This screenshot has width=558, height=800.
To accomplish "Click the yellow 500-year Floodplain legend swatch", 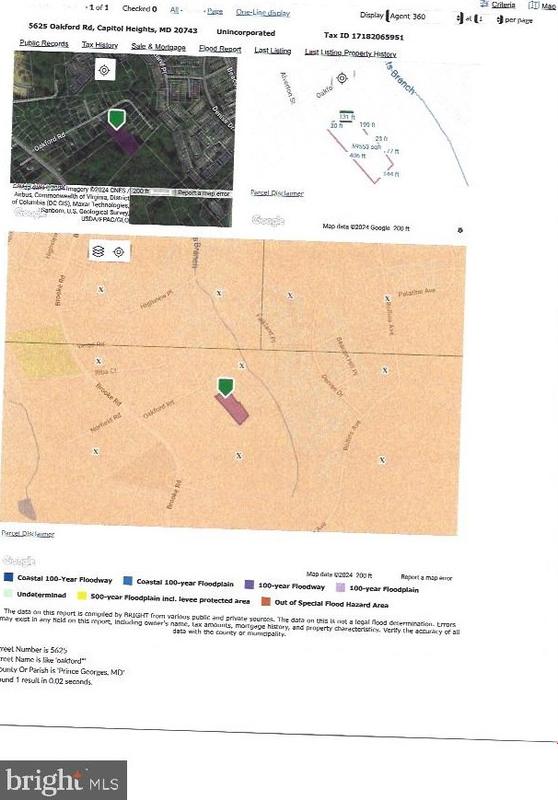I will [x=82, y=595].
